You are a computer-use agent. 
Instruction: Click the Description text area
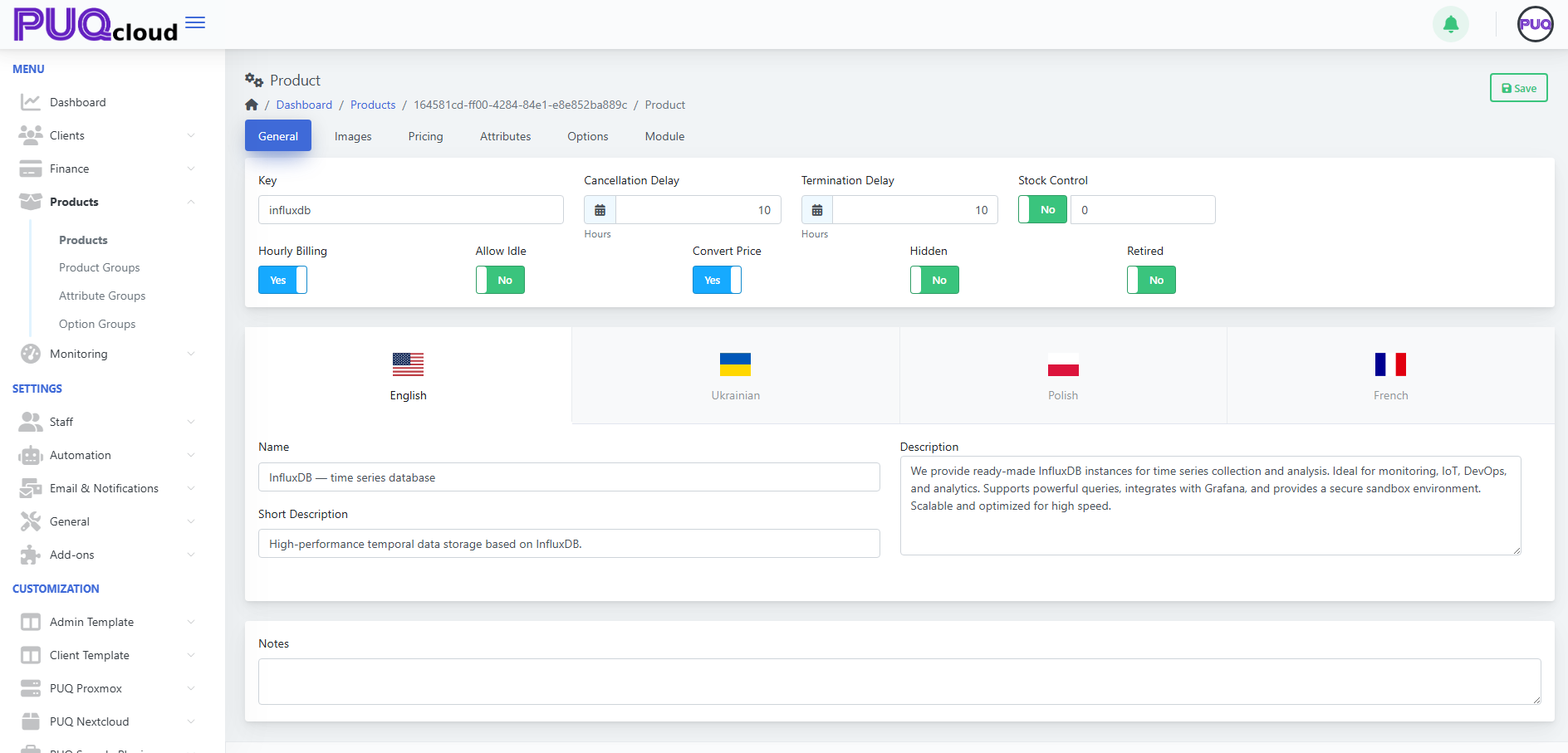click(x=1211, y=506)
